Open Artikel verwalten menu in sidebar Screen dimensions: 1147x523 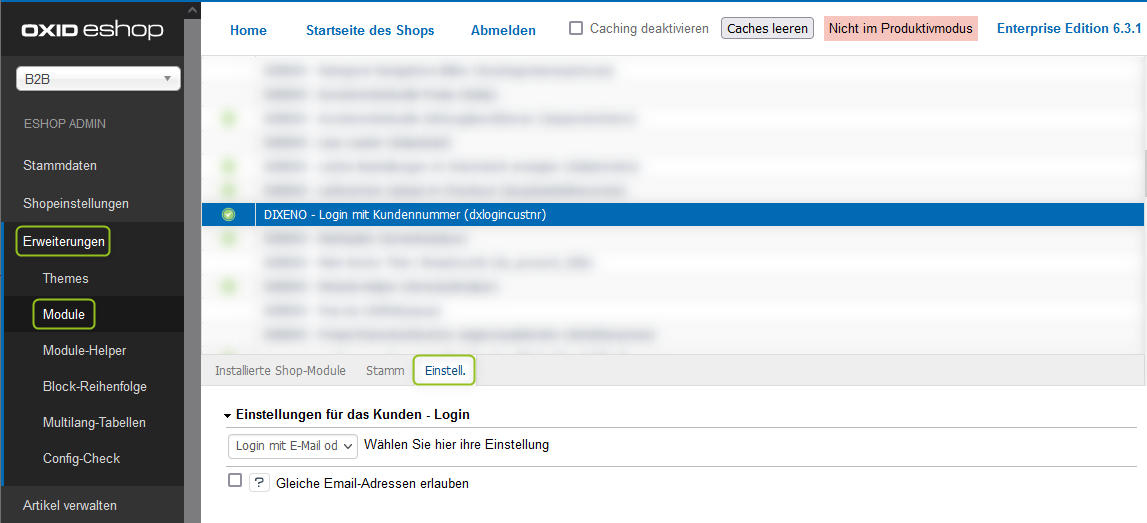pos(69,505)
